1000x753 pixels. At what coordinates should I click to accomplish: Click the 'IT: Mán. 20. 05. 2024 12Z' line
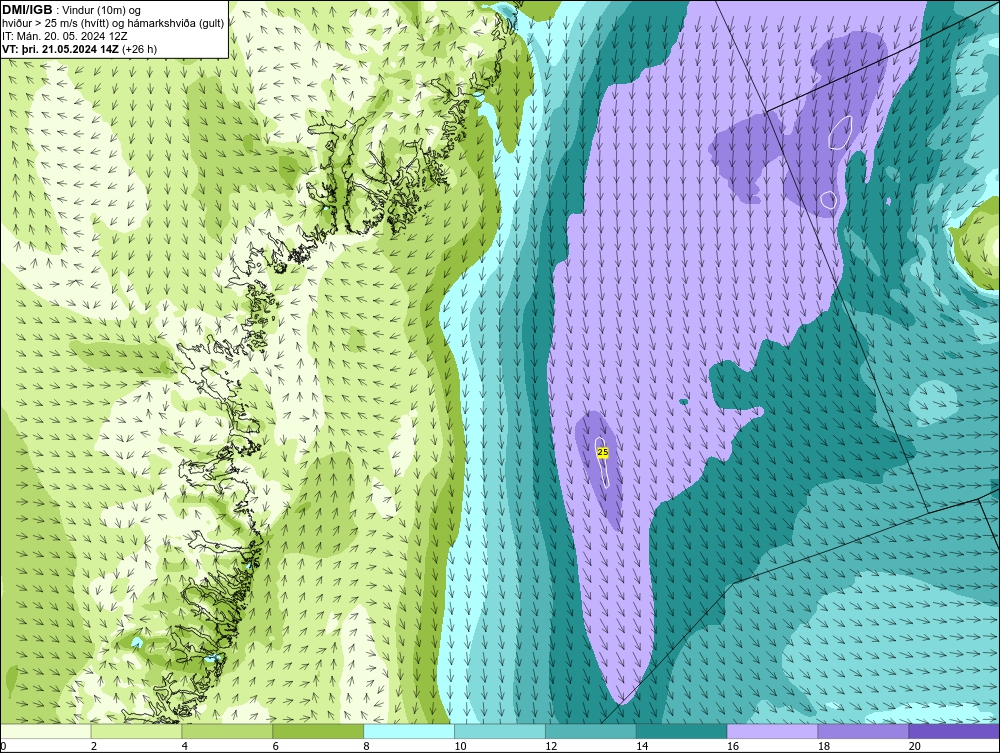[x=65, y=36]
